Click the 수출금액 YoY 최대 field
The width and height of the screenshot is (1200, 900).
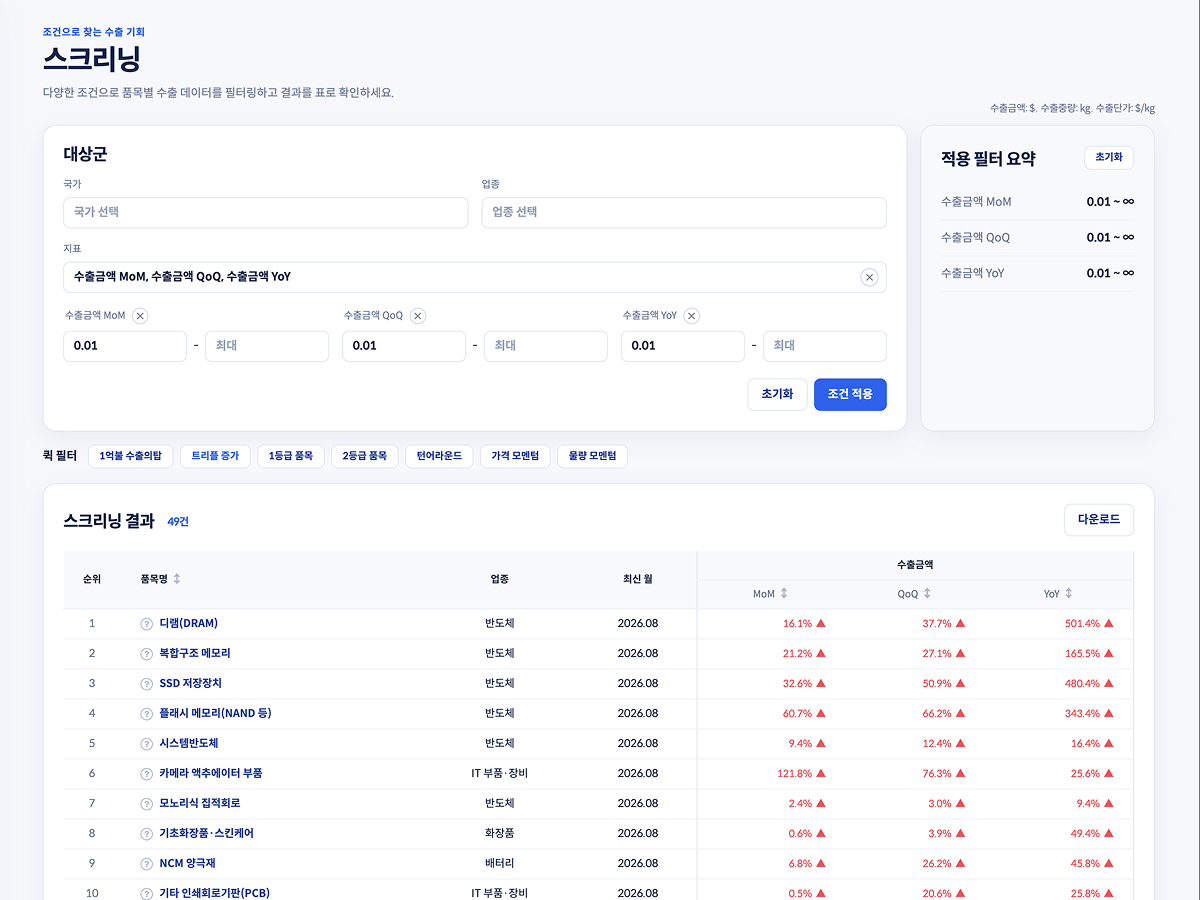[x=825, y=346]
